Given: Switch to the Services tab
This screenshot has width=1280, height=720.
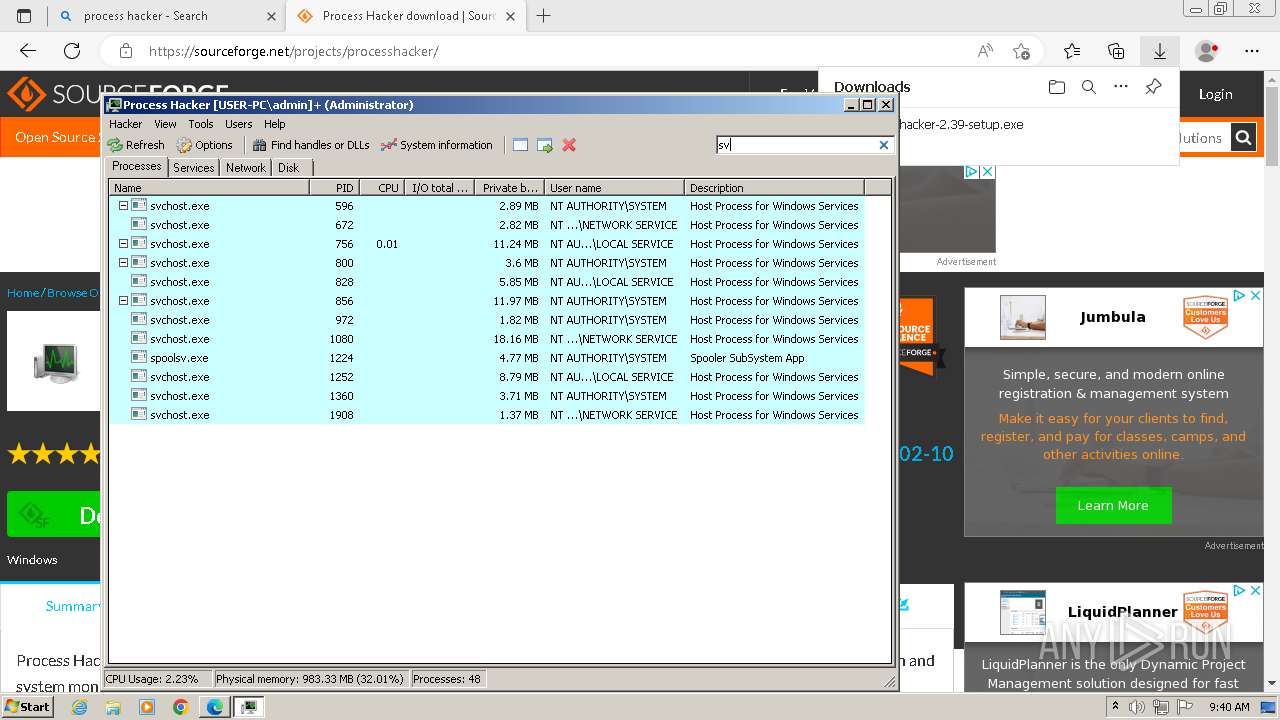Looking at the screenshot, I should coord(194,168).
